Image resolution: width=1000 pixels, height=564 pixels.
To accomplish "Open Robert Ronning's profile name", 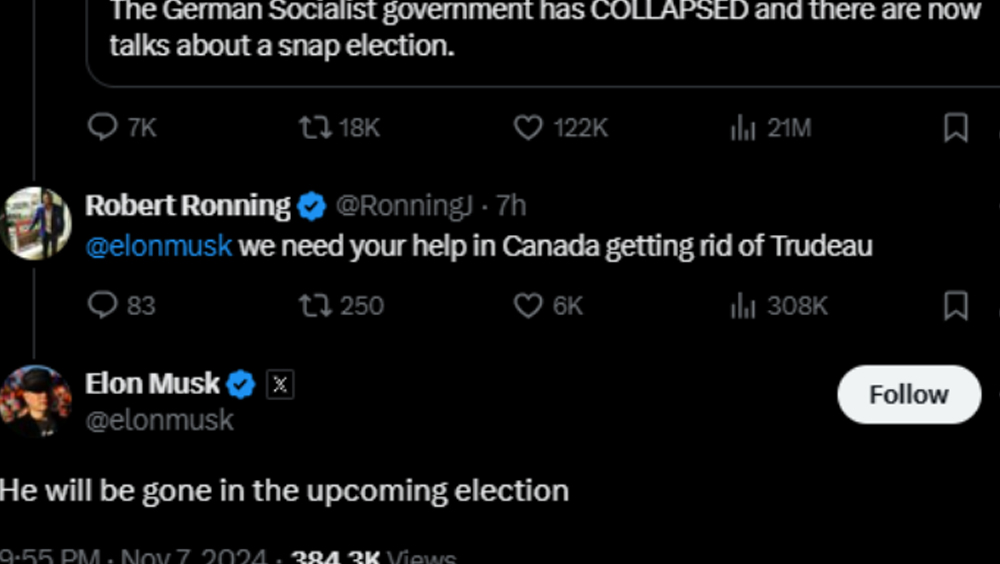I will pyautogui.click(x=188, y=206).
